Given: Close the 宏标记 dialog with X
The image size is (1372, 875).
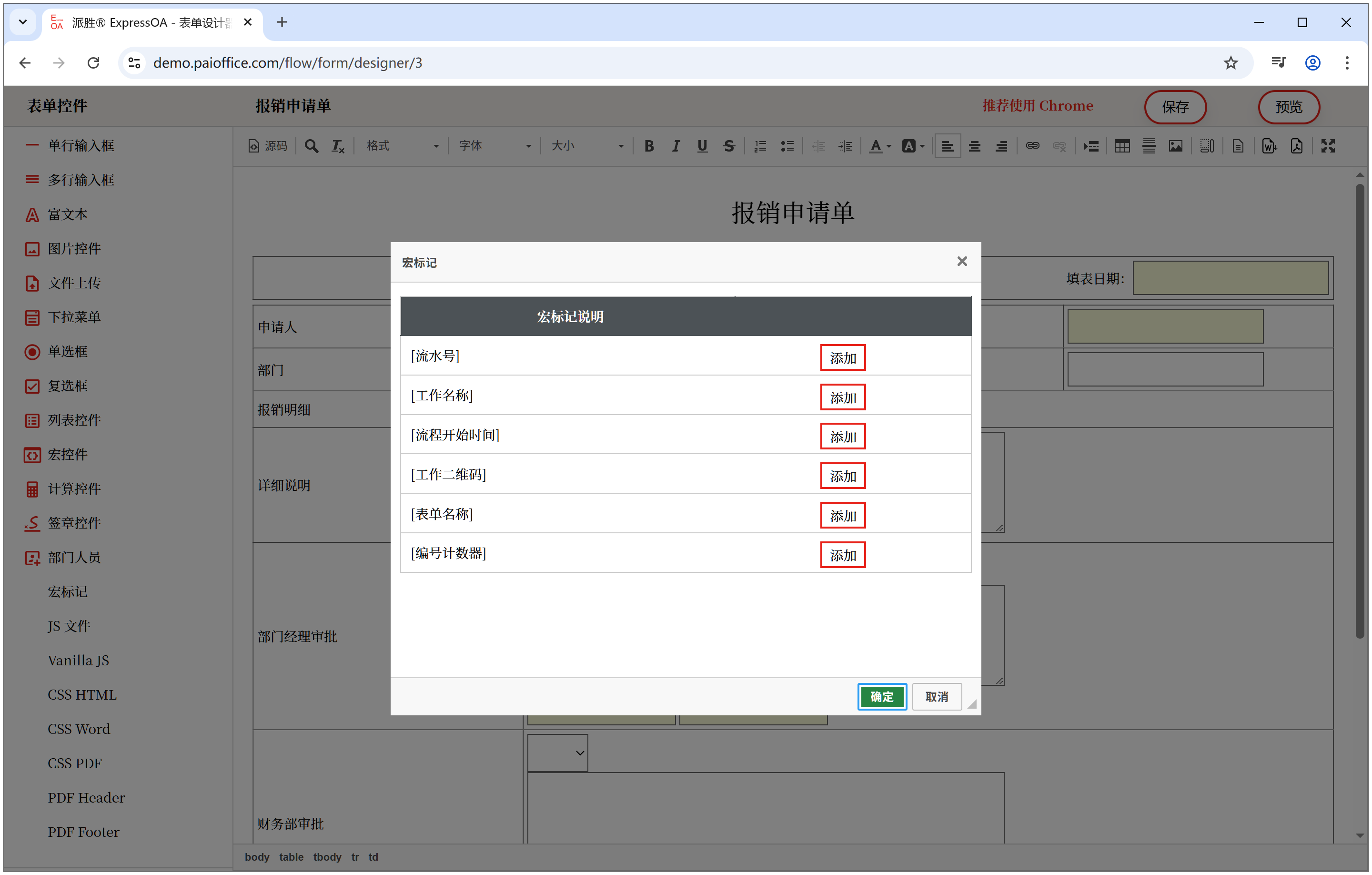Looking at the screenshot, I should 961,262.
